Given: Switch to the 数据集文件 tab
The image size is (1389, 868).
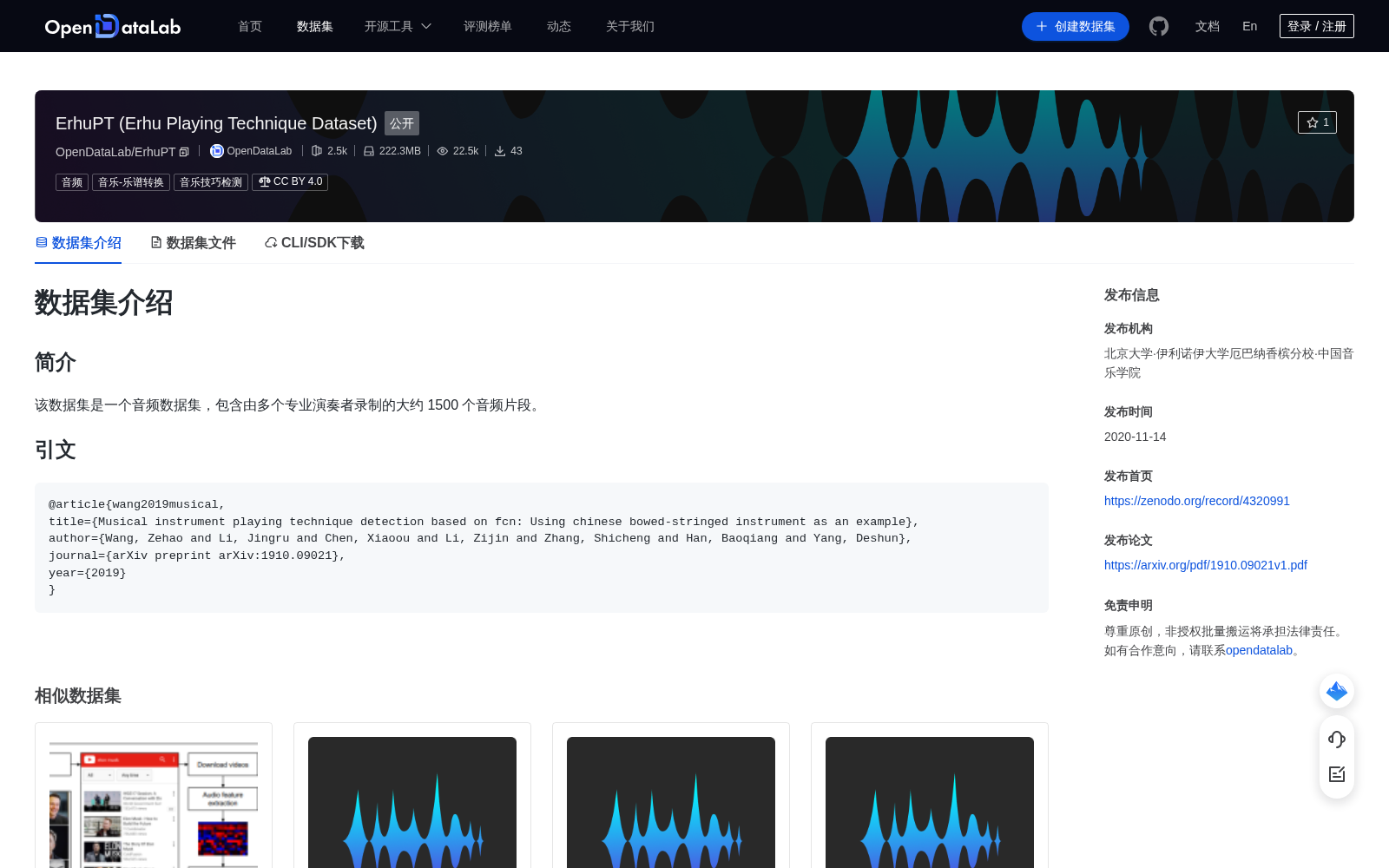Looking at the screenshot, I should tap(193, 243).
